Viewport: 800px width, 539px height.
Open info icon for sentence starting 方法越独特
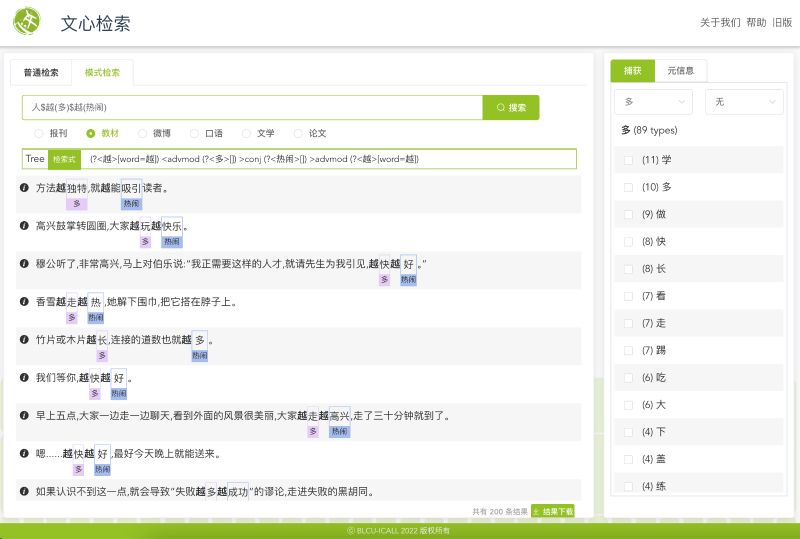point(24,188)
